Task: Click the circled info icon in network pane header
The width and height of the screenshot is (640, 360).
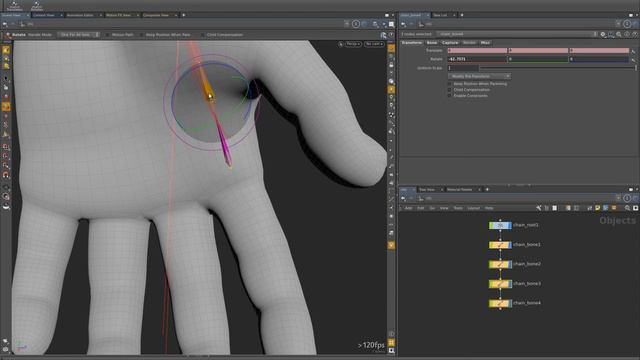Action: tap(627, 198)
